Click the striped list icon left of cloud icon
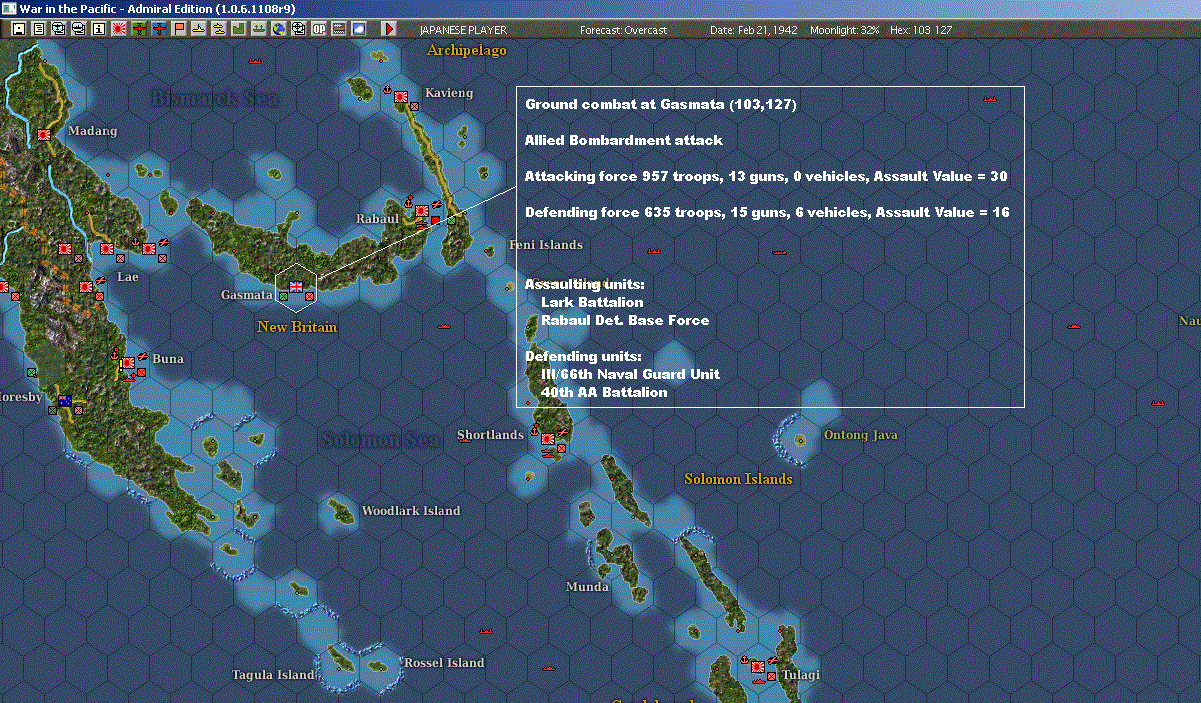The image size is (1201, 703). pyautogui.click(x=339, y=29)
